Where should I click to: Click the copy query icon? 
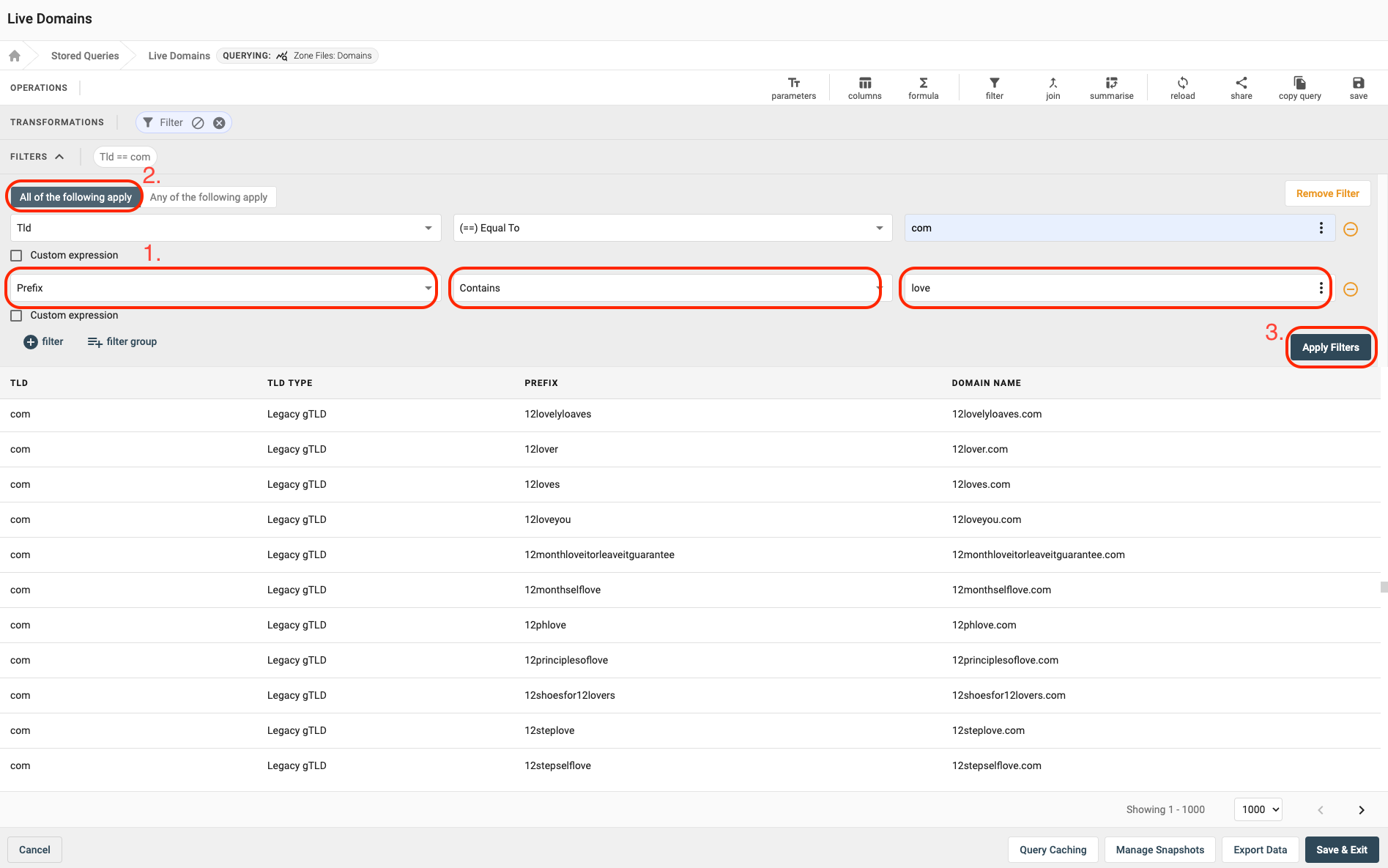tap(1299, 87)
